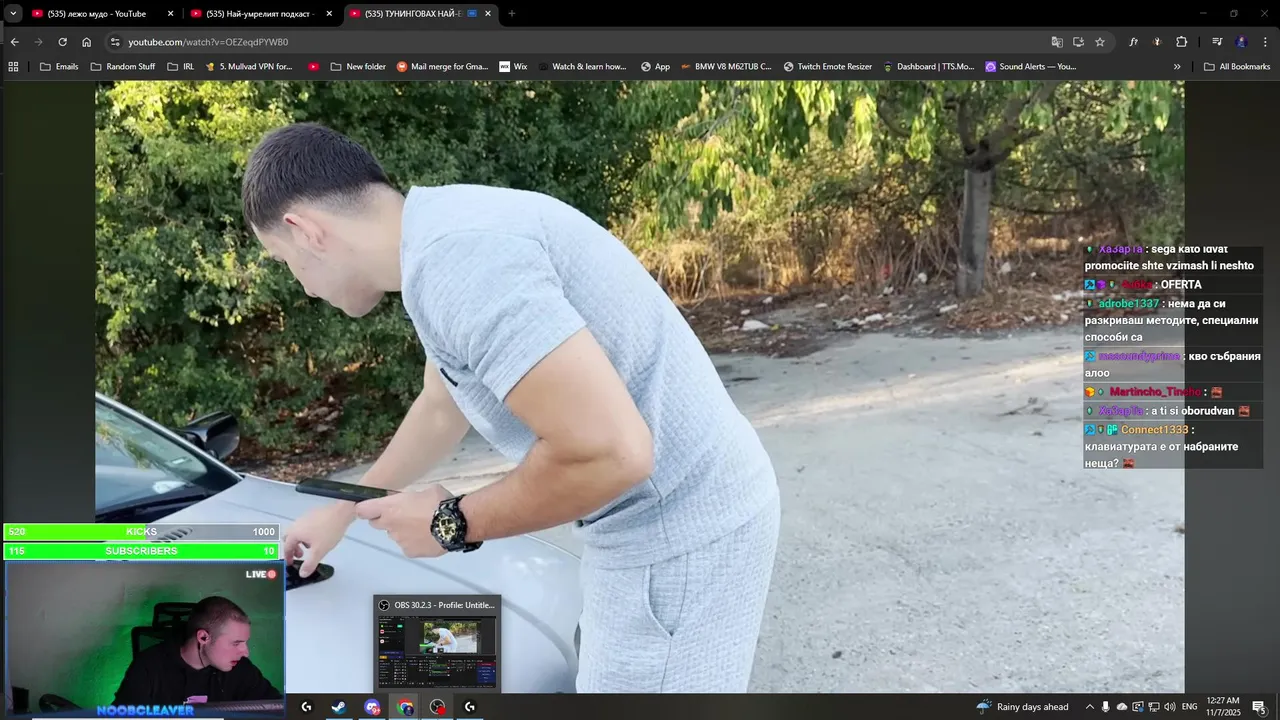Viewport: 1280px width, 720px height.
Task: Show hidden system tray icons
Action: [1090, 707]
